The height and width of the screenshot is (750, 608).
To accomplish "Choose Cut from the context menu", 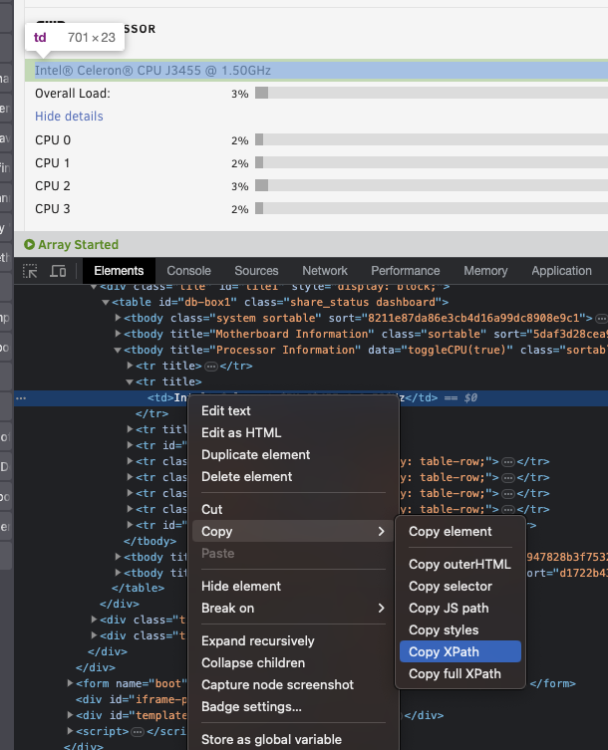I will [x=293, y=509].
